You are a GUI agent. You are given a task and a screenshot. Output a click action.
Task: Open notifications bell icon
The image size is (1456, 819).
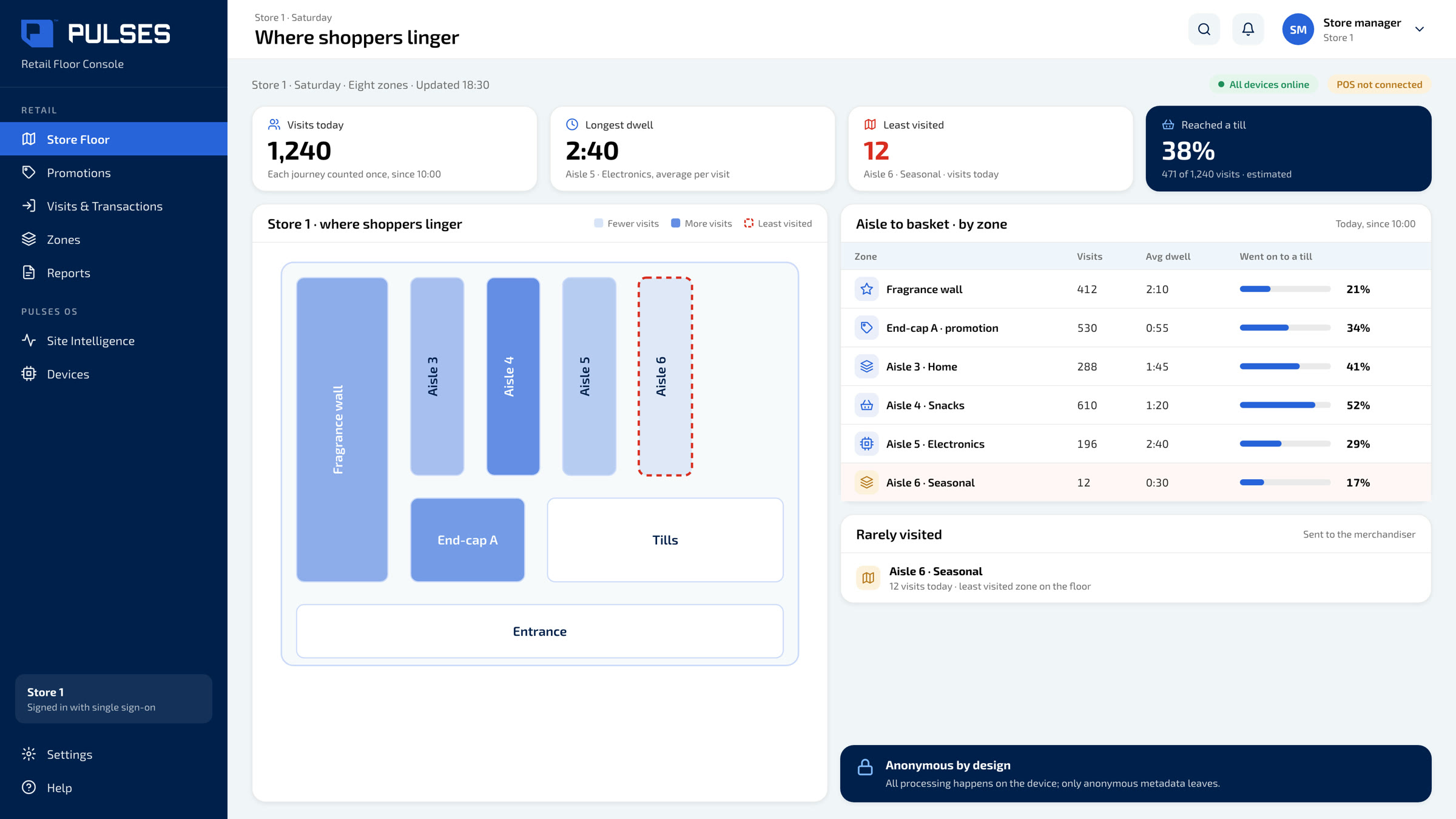[x=1248, y=29]
